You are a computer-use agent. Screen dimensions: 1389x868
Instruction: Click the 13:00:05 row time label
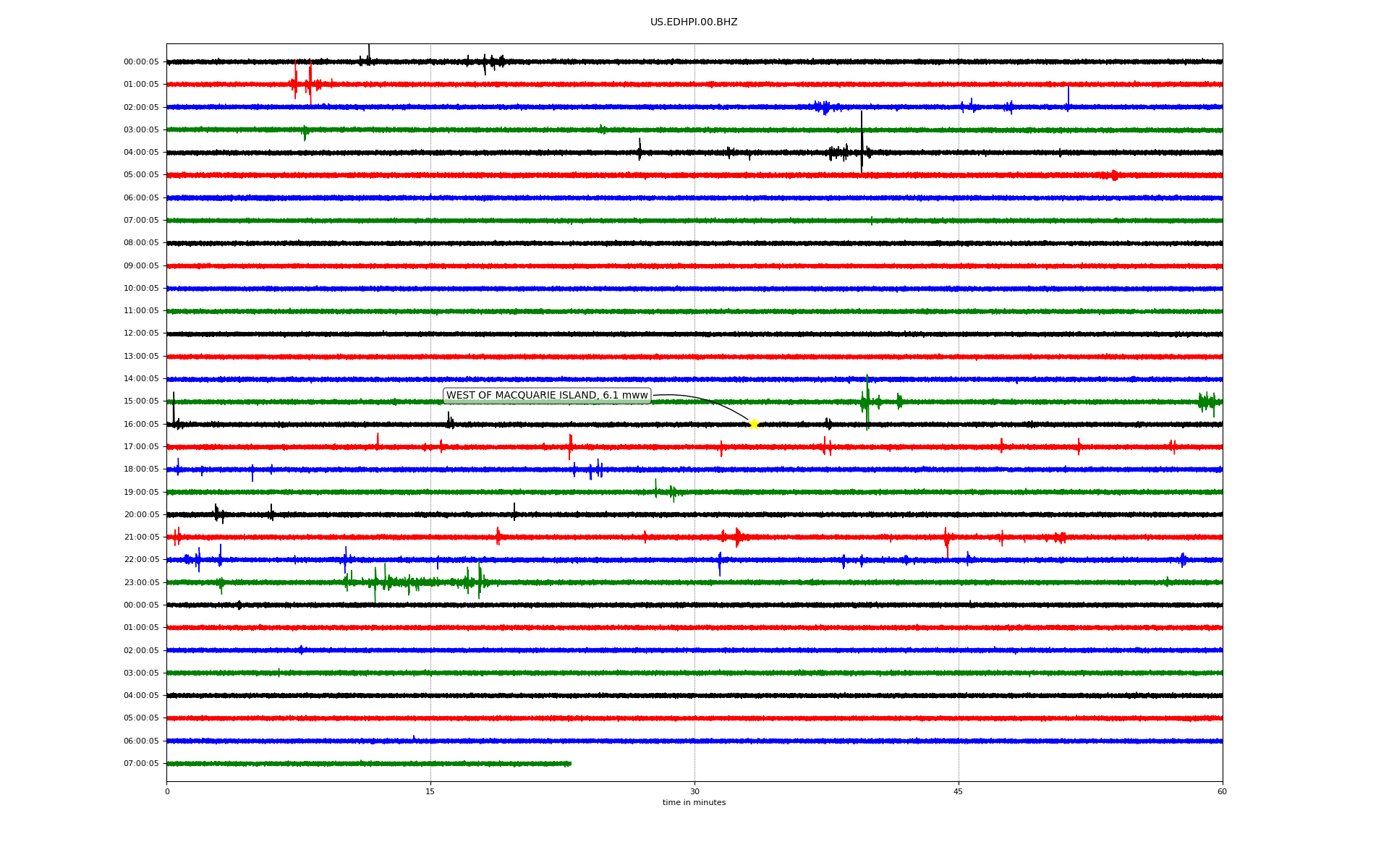coord(141,356)
